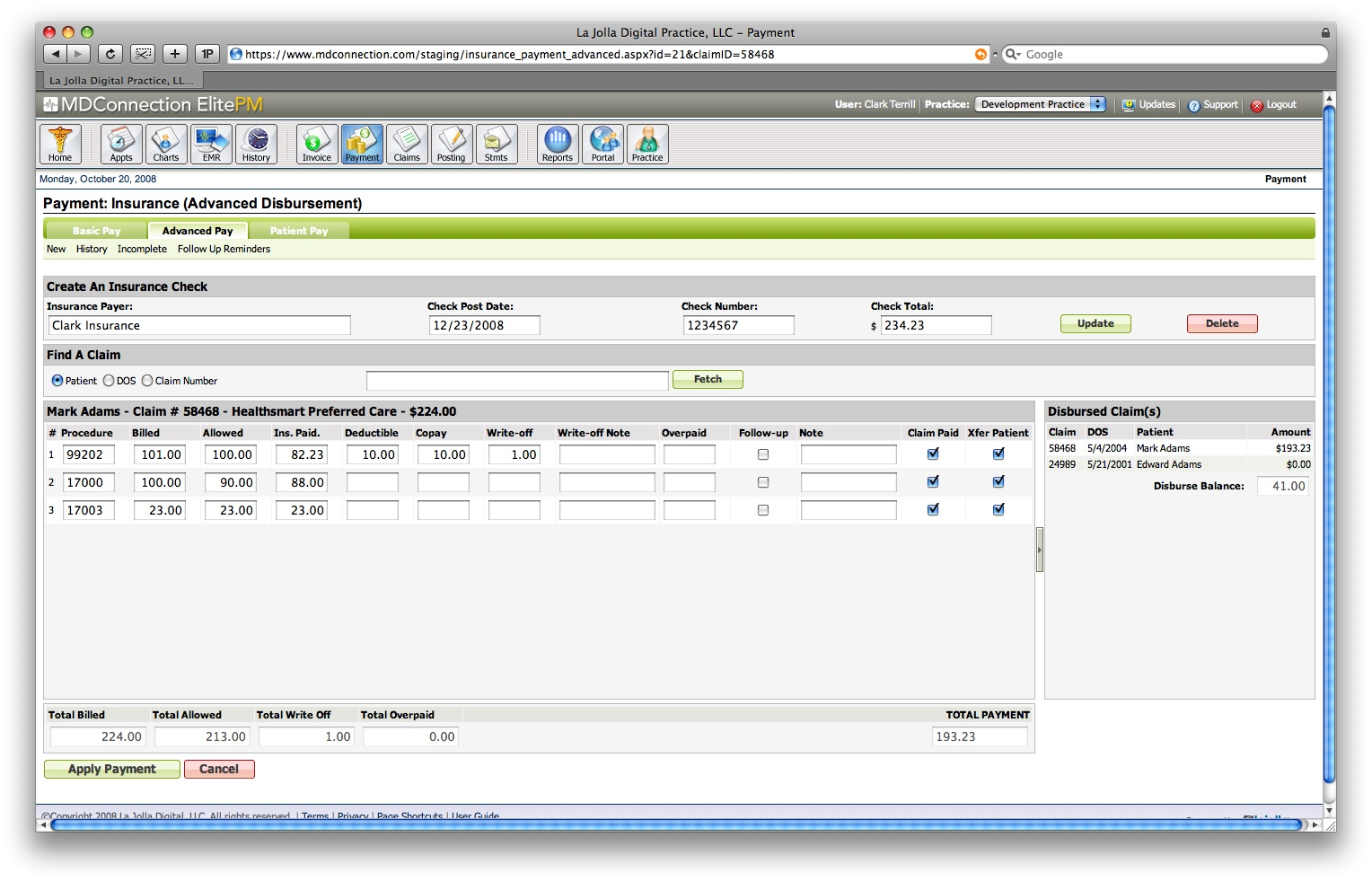Click the 1P browser toolbar button
Image resolution: width=1372 pixels, height=881 pixels.
click(x=207, y=54)
